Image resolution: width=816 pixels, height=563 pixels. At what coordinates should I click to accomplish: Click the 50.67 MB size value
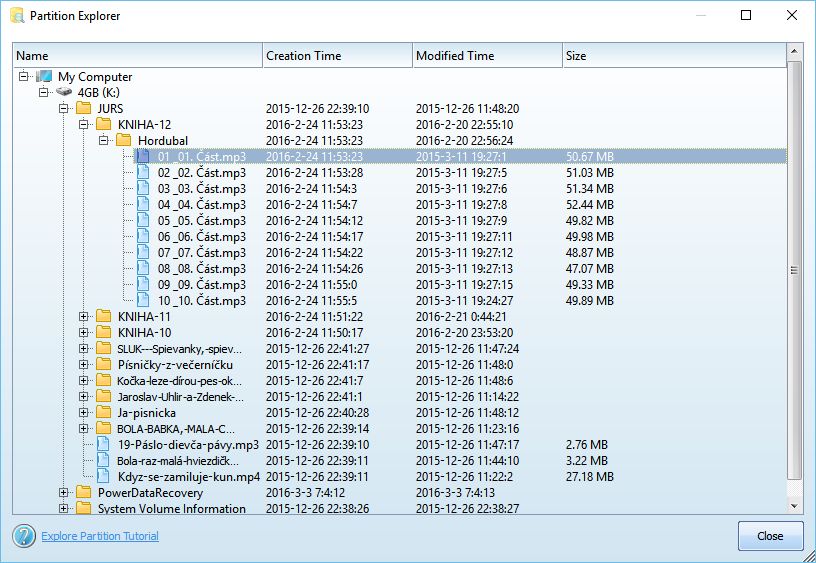(590, 156)
